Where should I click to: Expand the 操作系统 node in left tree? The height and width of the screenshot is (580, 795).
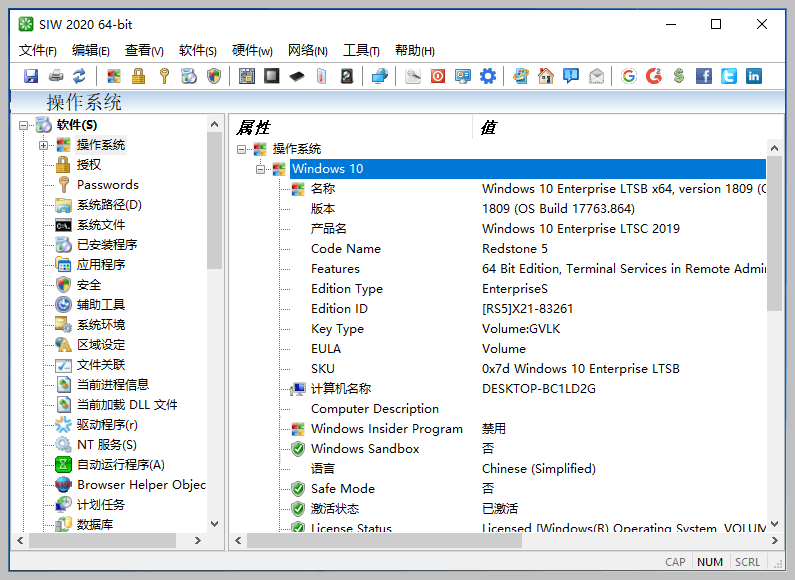44,145
